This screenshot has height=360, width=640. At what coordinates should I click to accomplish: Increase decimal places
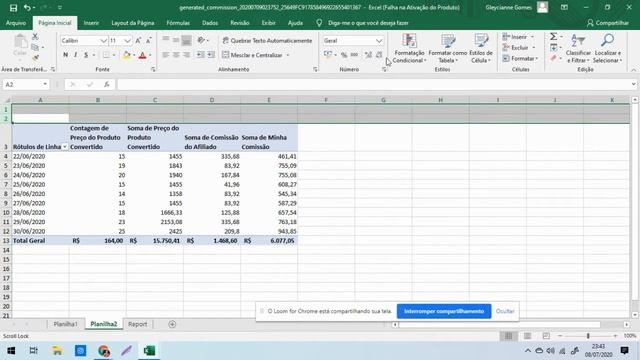(x=368, y=55)
